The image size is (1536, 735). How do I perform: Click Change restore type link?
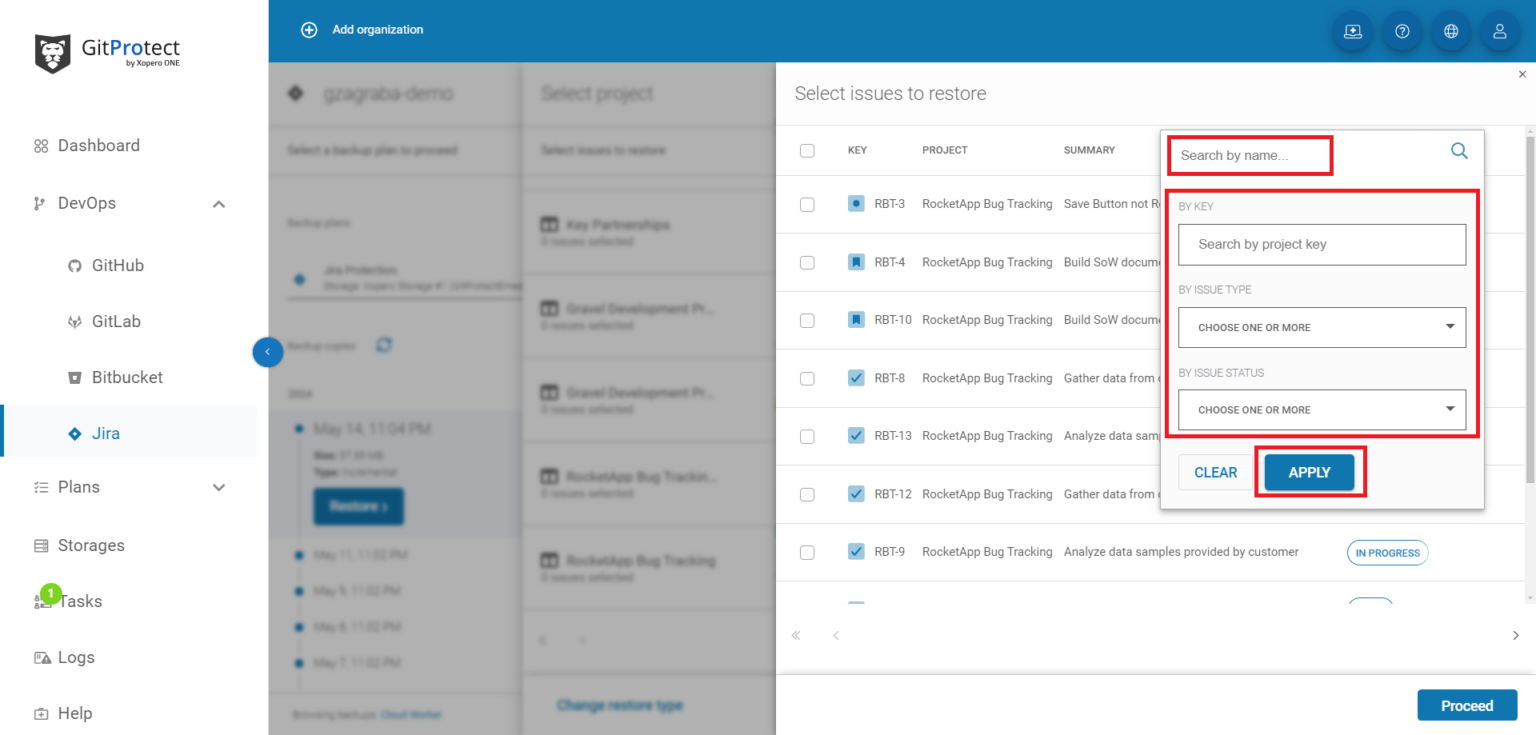point(620,705)
